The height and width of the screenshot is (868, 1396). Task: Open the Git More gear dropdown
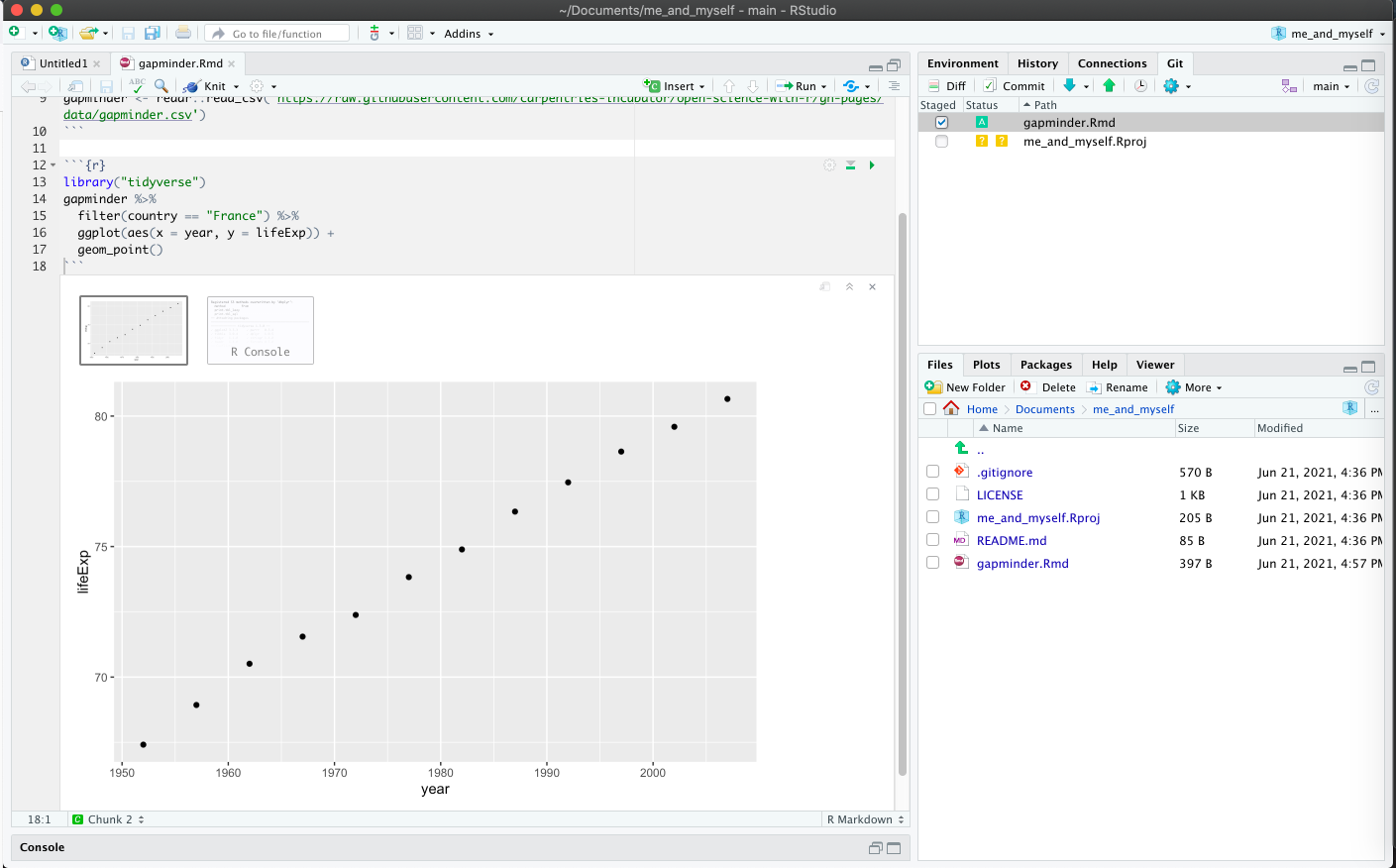[x=1177, y=86]
